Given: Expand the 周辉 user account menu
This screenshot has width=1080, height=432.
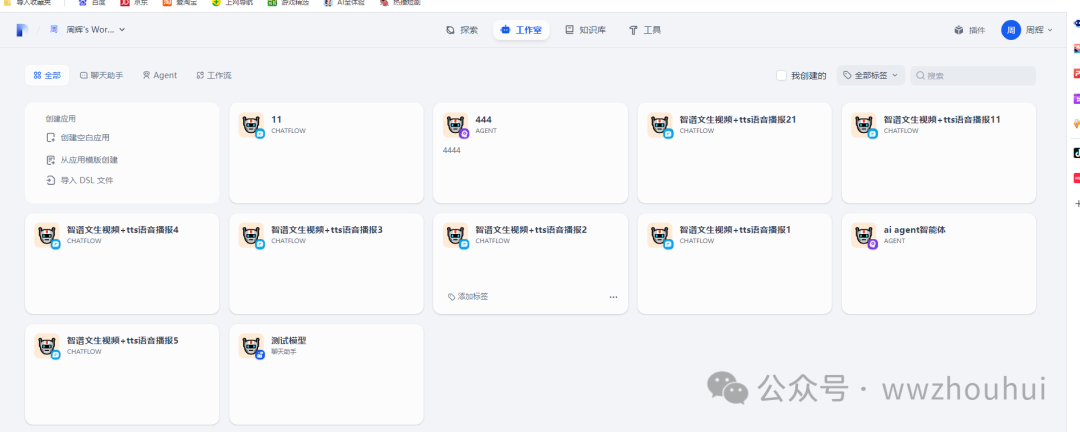Looking at the screenshot, I should (x=1027, y=30).
